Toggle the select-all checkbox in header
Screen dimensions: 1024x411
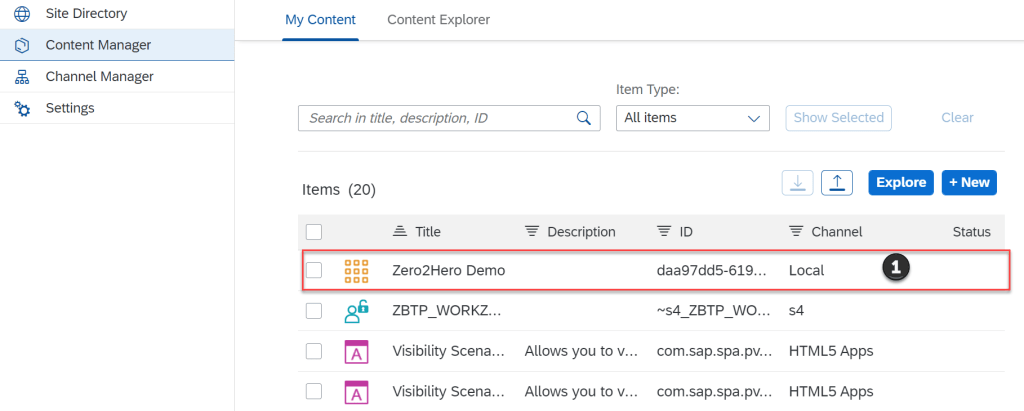click(314, 232)
